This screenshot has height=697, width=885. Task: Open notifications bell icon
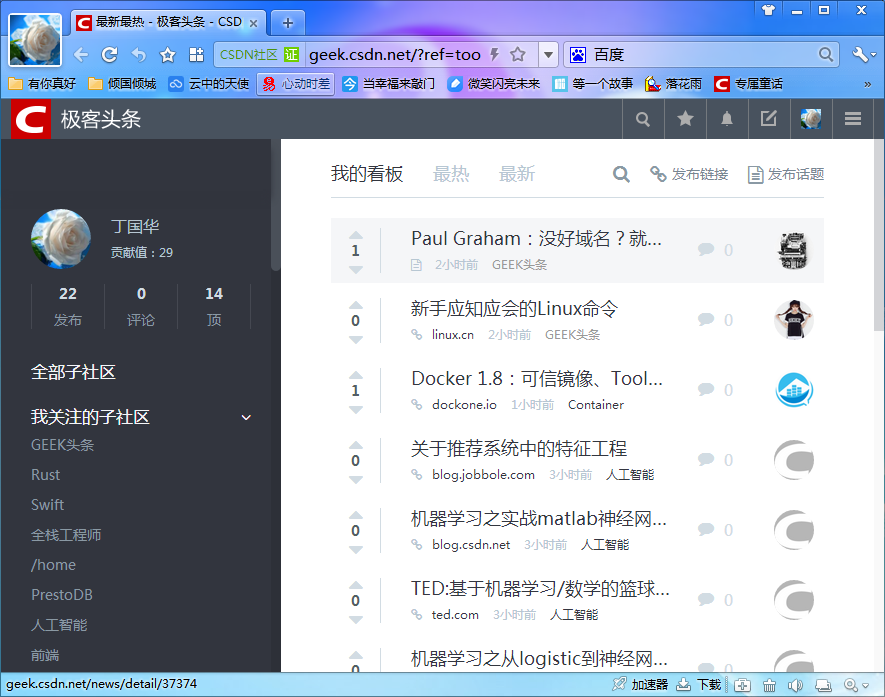(727, 119)
